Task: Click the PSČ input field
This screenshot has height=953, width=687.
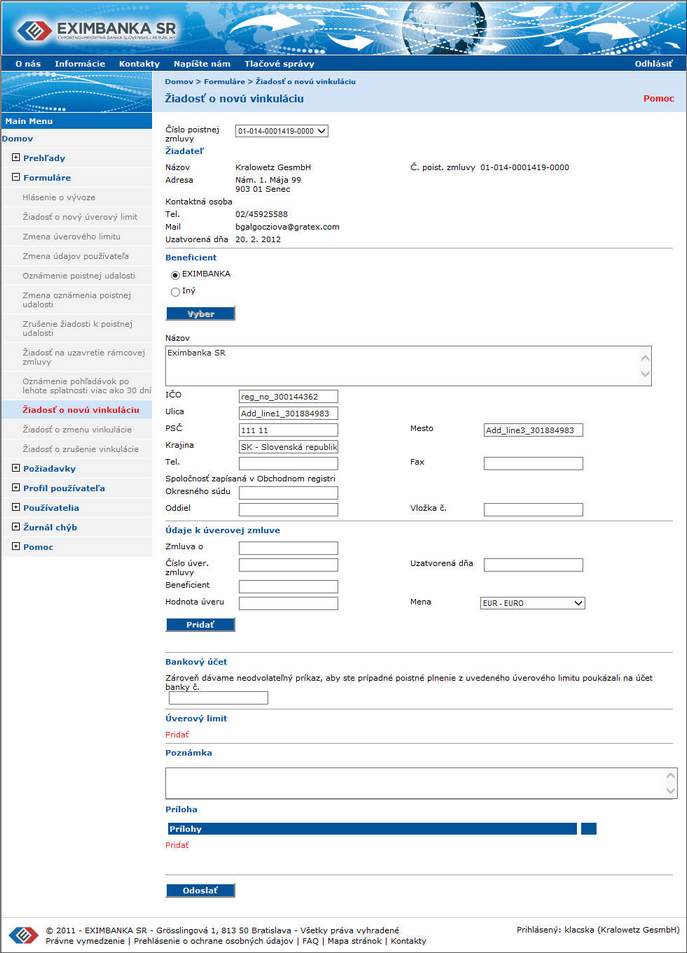Action: [288, 430]
